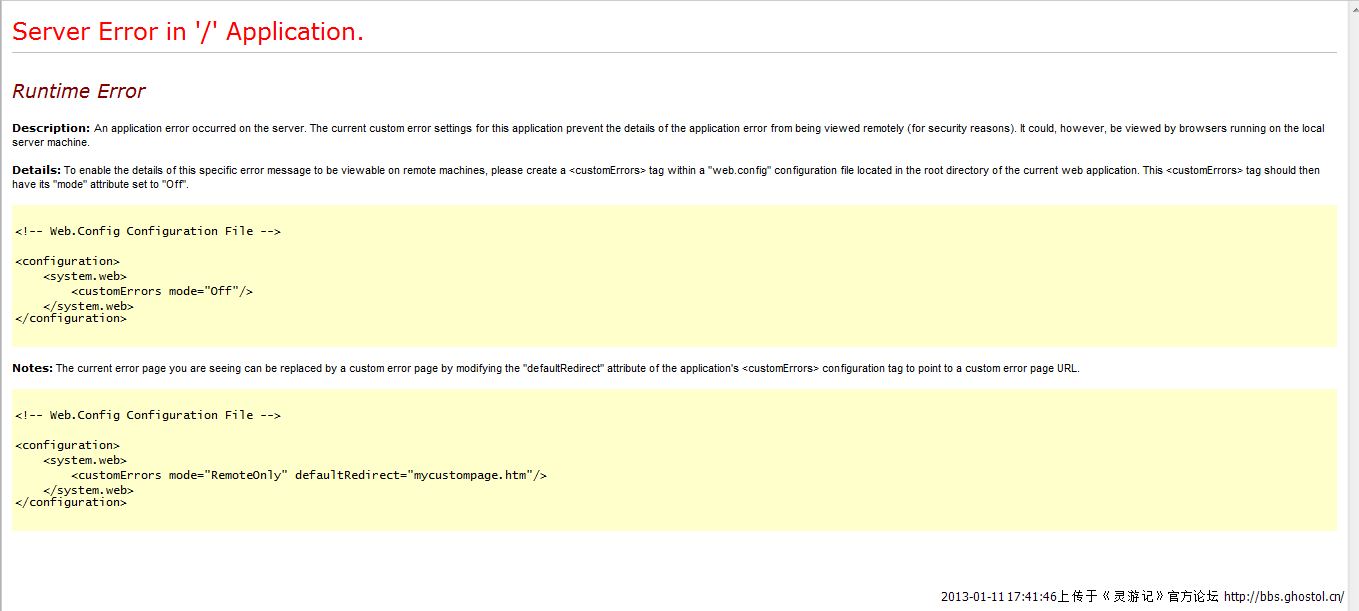Click the bold "Details:" label

point(36,170)
